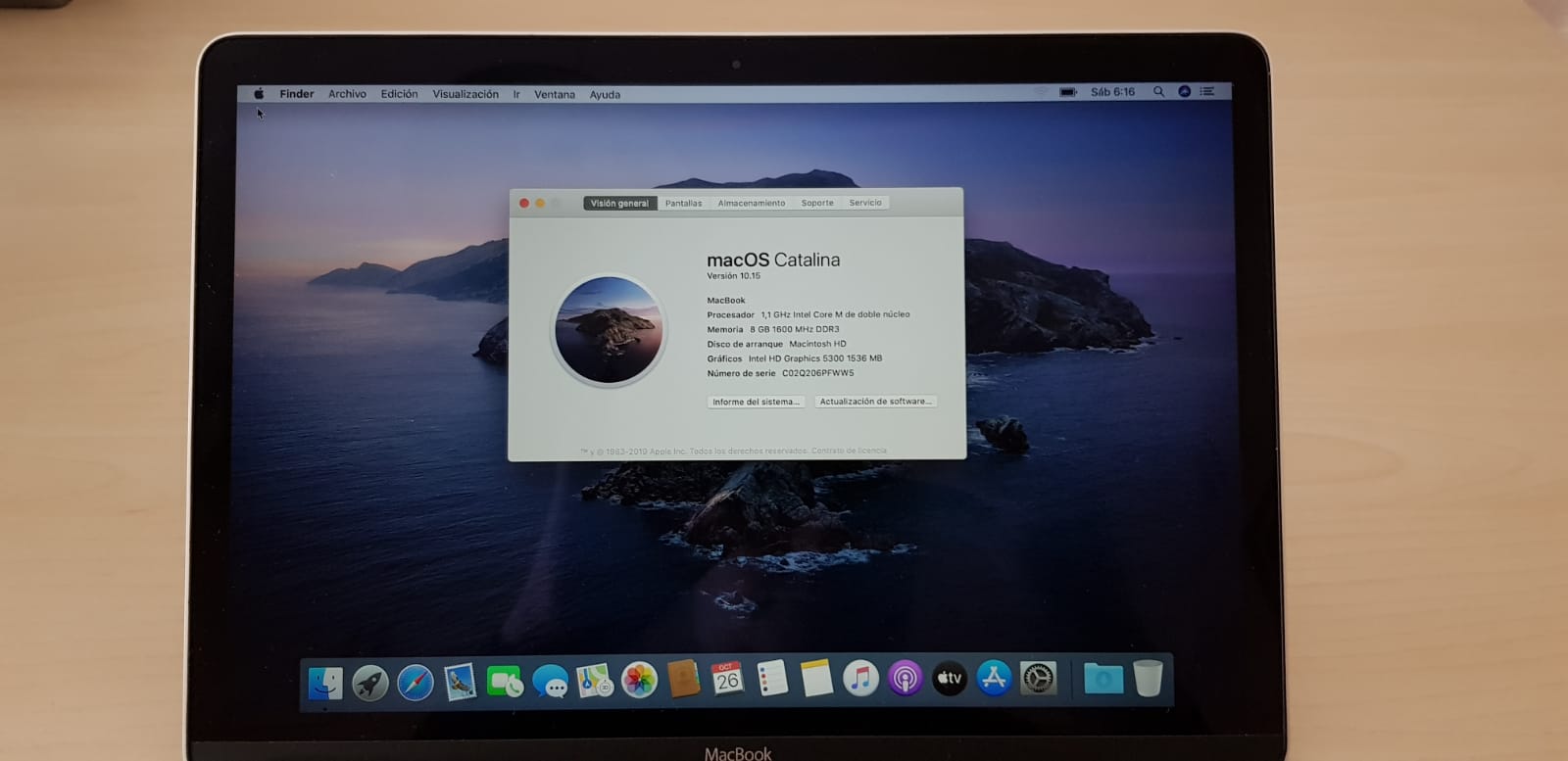This screenshot has width=1568, height=761.
Task: Launch Launchpad rocket icon in dock
Action: click(370, 682)
